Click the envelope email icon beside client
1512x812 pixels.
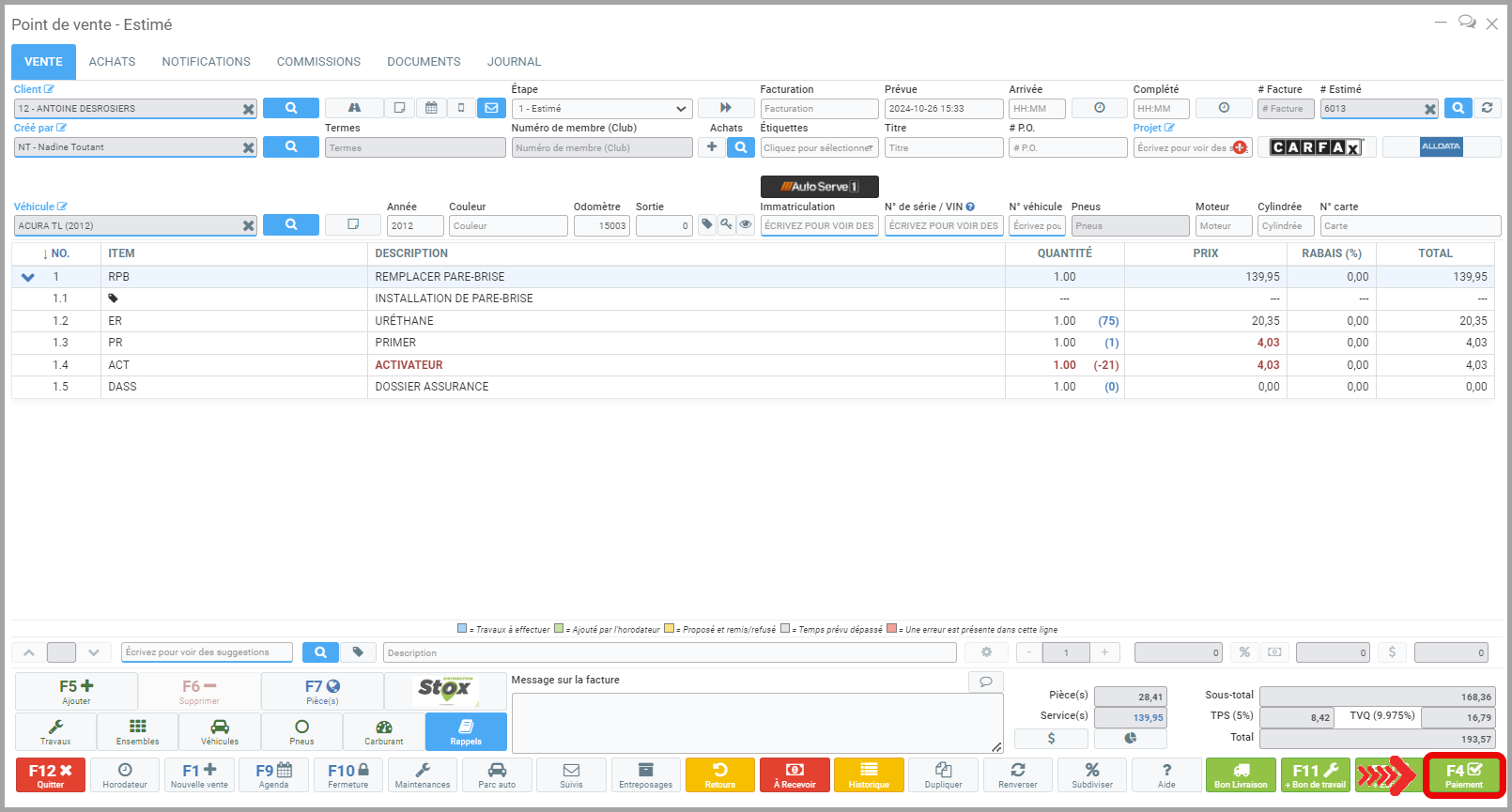(x=491, y=108)
